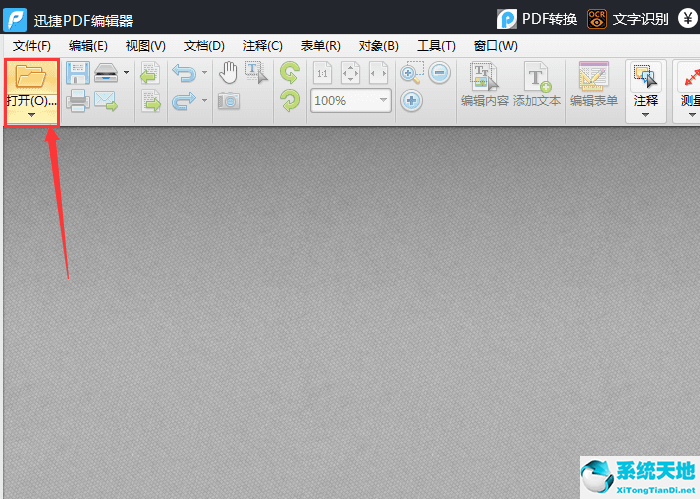
Task: Open the 文档(D) menu
Action: click(x=204, y=46)
